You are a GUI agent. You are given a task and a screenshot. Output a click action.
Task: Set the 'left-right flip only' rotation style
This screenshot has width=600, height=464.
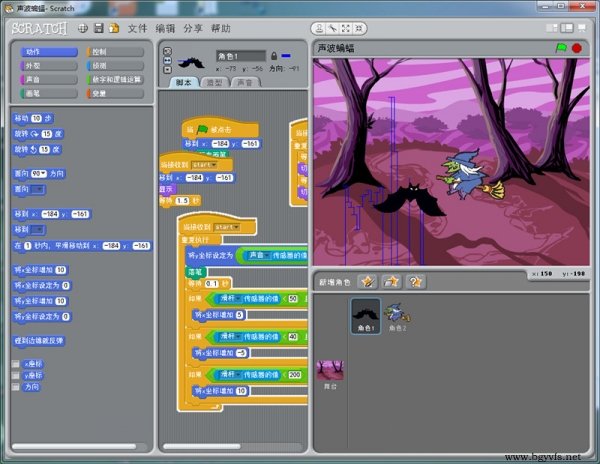[168, 60]
